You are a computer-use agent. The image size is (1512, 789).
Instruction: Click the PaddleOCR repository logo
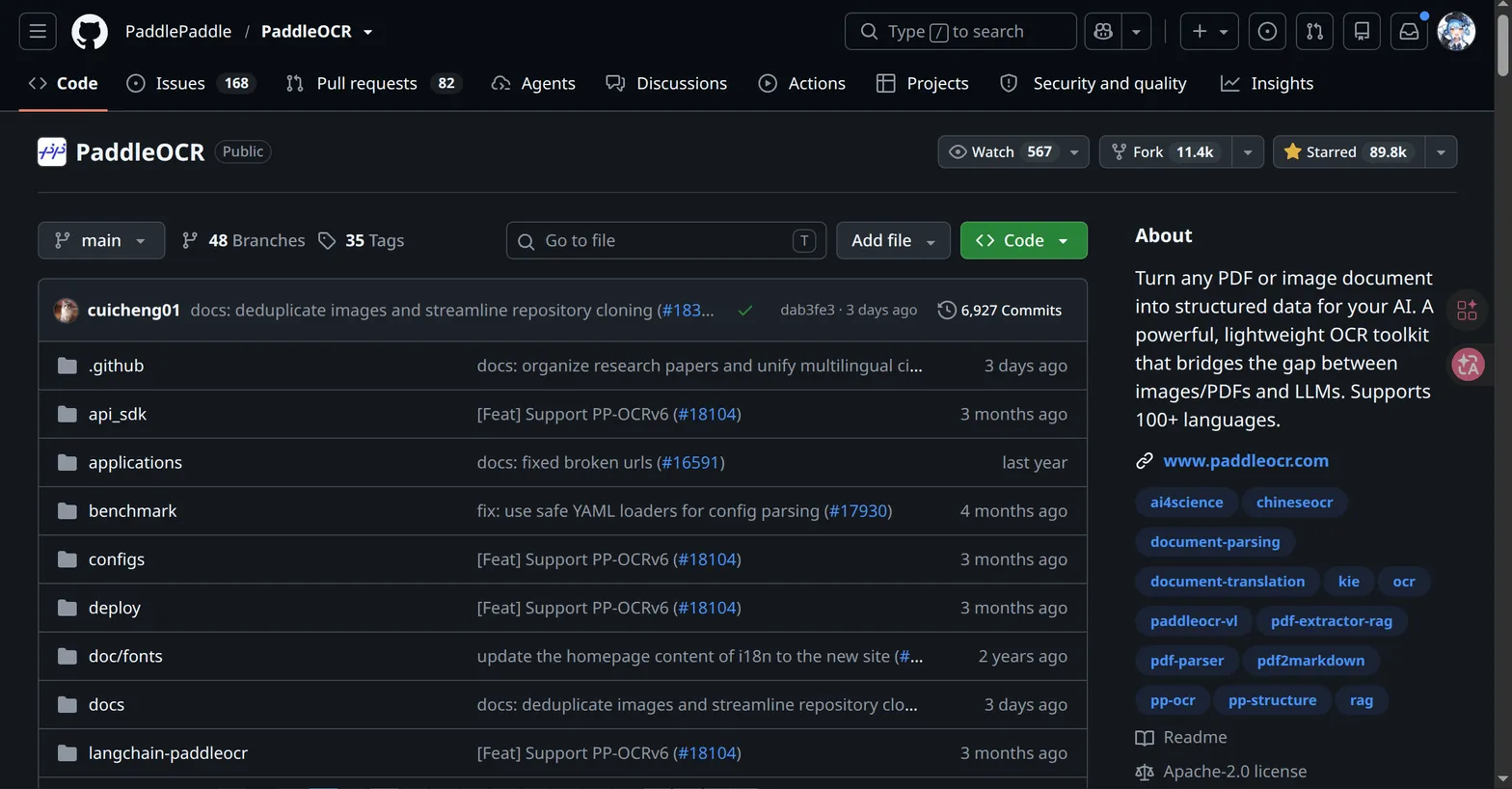[52, 151]
